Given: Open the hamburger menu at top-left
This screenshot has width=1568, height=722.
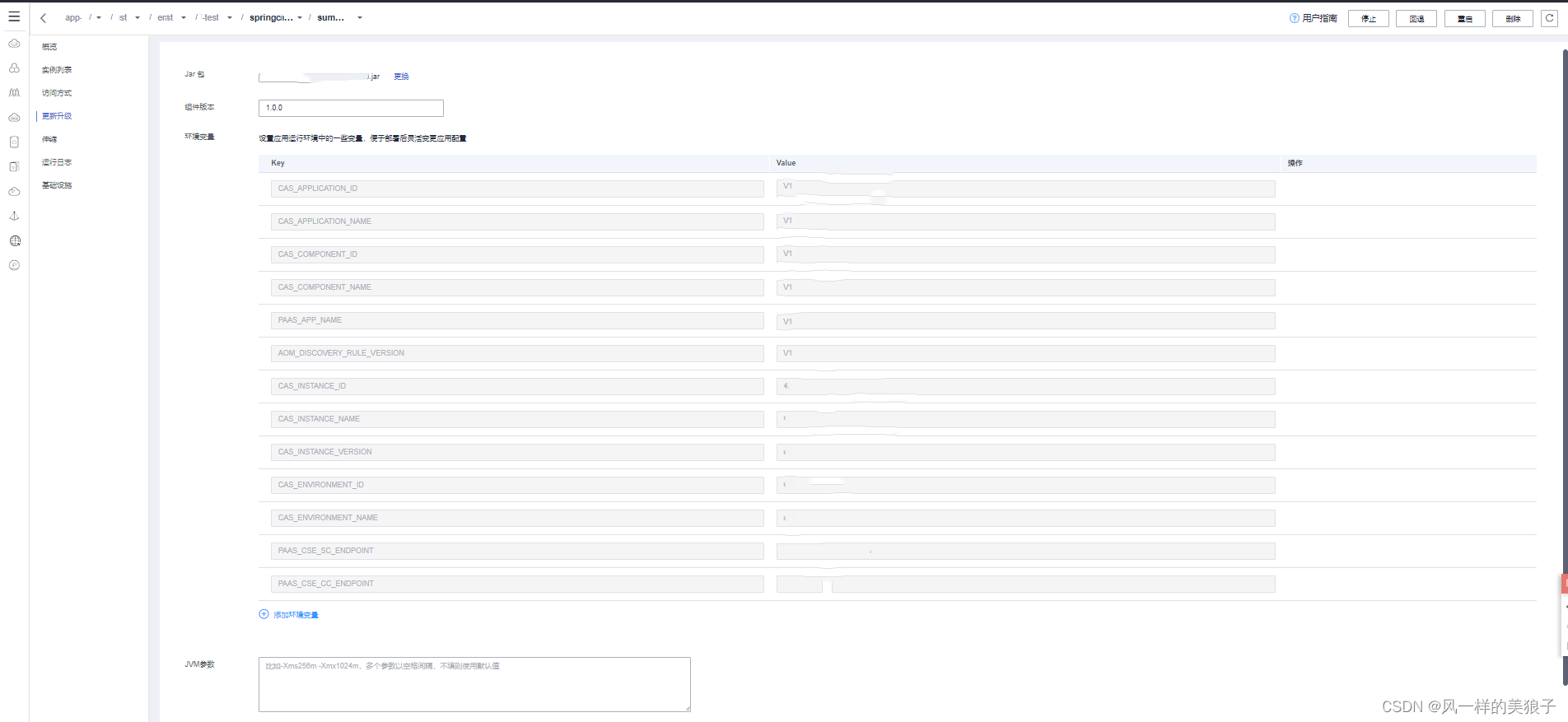Looking at the screenshot, I should point(14,16).
